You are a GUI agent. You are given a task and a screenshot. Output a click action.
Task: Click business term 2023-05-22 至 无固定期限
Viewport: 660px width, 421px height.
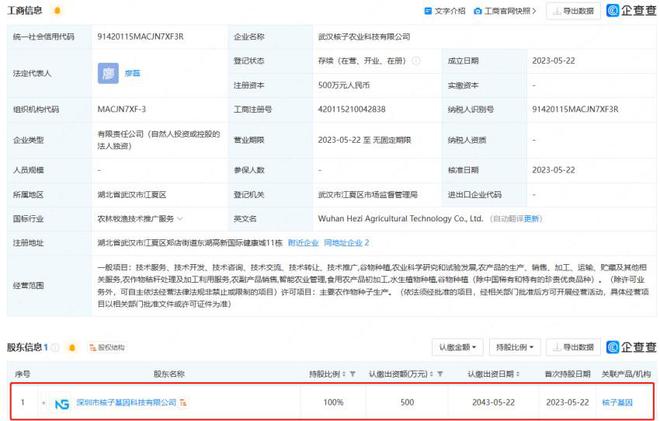click(365, 140)
